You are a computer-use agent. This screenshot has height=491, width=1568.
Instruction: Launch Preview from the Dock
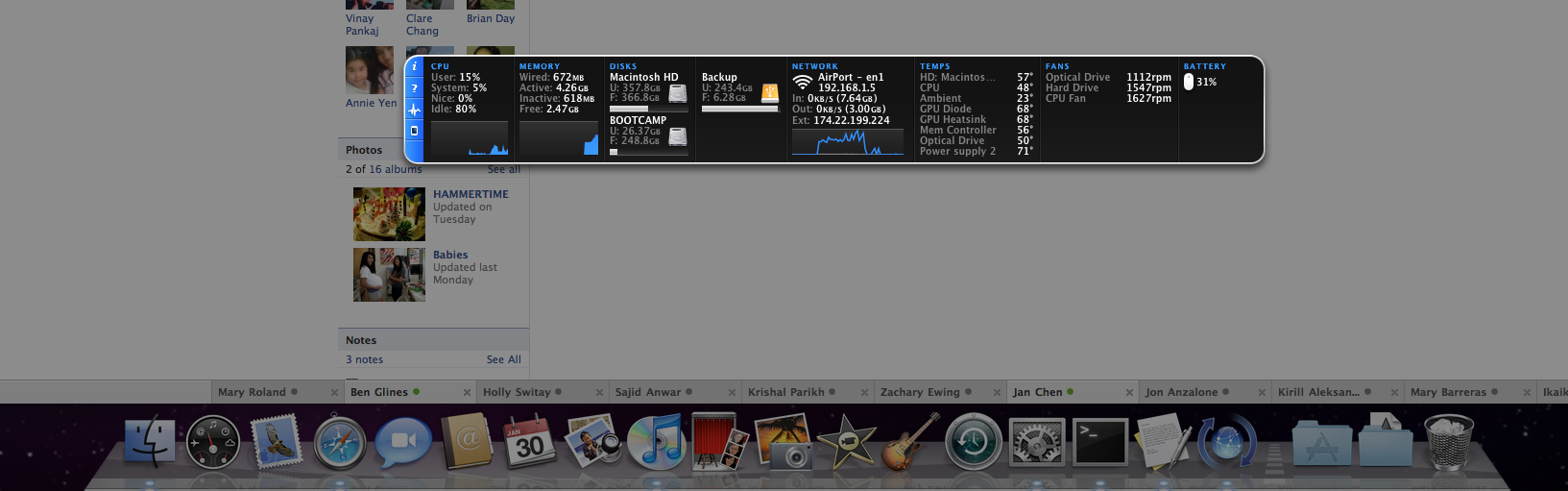(592, 443)
